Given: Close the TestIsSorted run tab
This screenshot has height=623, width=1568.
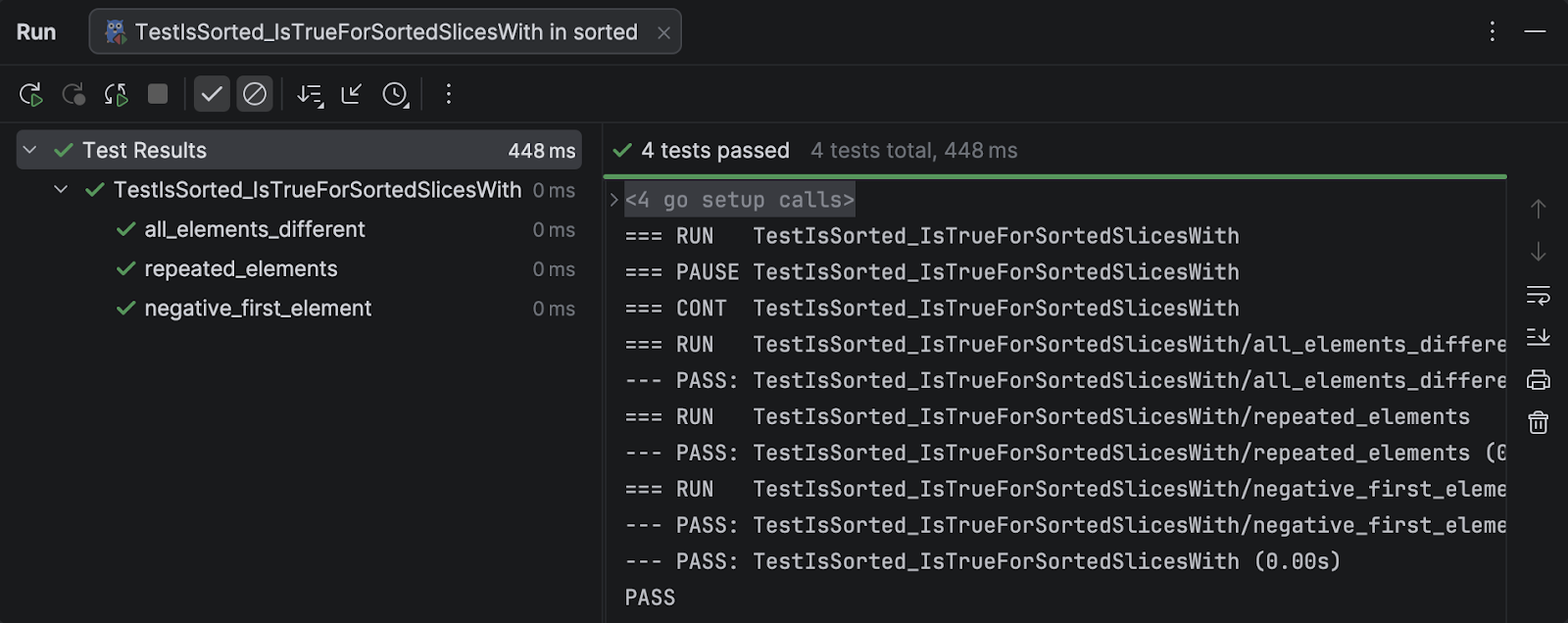Looking at the screenshot, I should [663, 32].
